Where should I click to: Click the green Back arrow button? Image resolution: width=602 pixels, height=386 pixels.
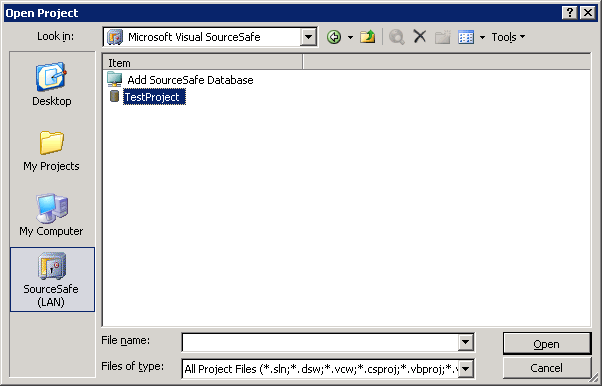334,37
